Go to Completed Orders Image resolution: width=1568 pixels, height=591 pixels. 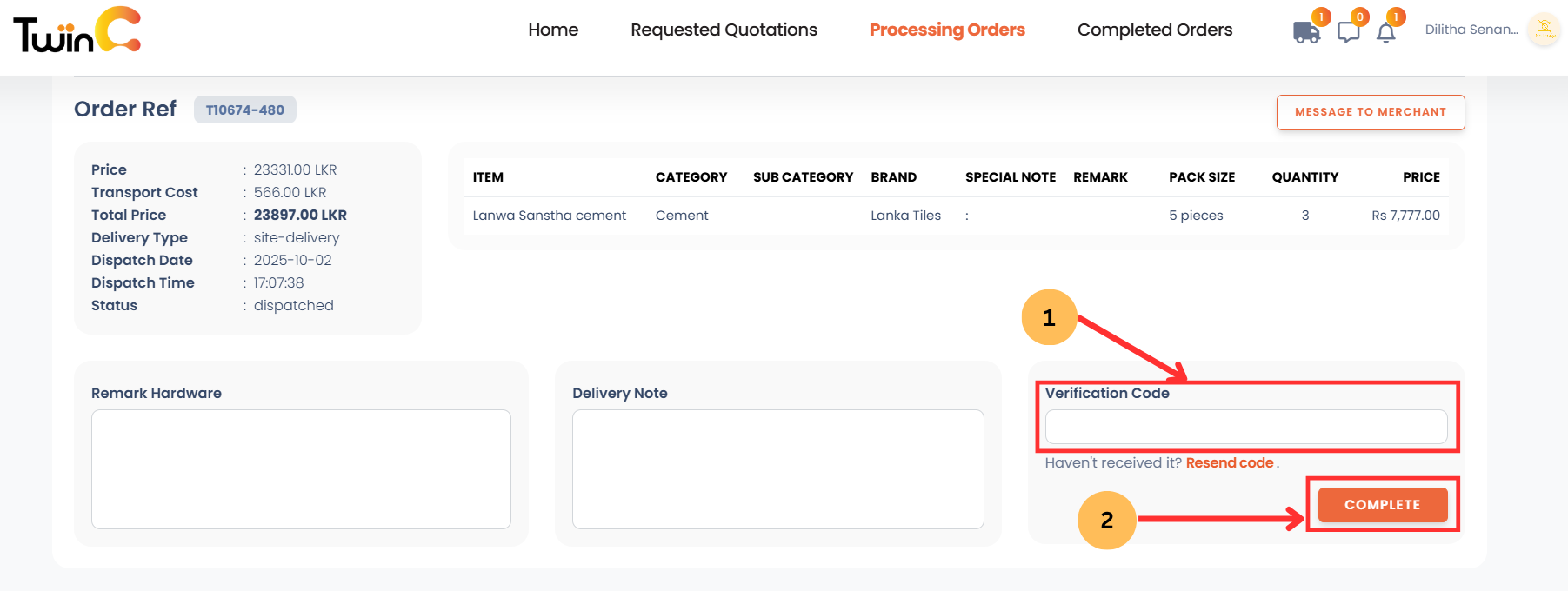1154,29
